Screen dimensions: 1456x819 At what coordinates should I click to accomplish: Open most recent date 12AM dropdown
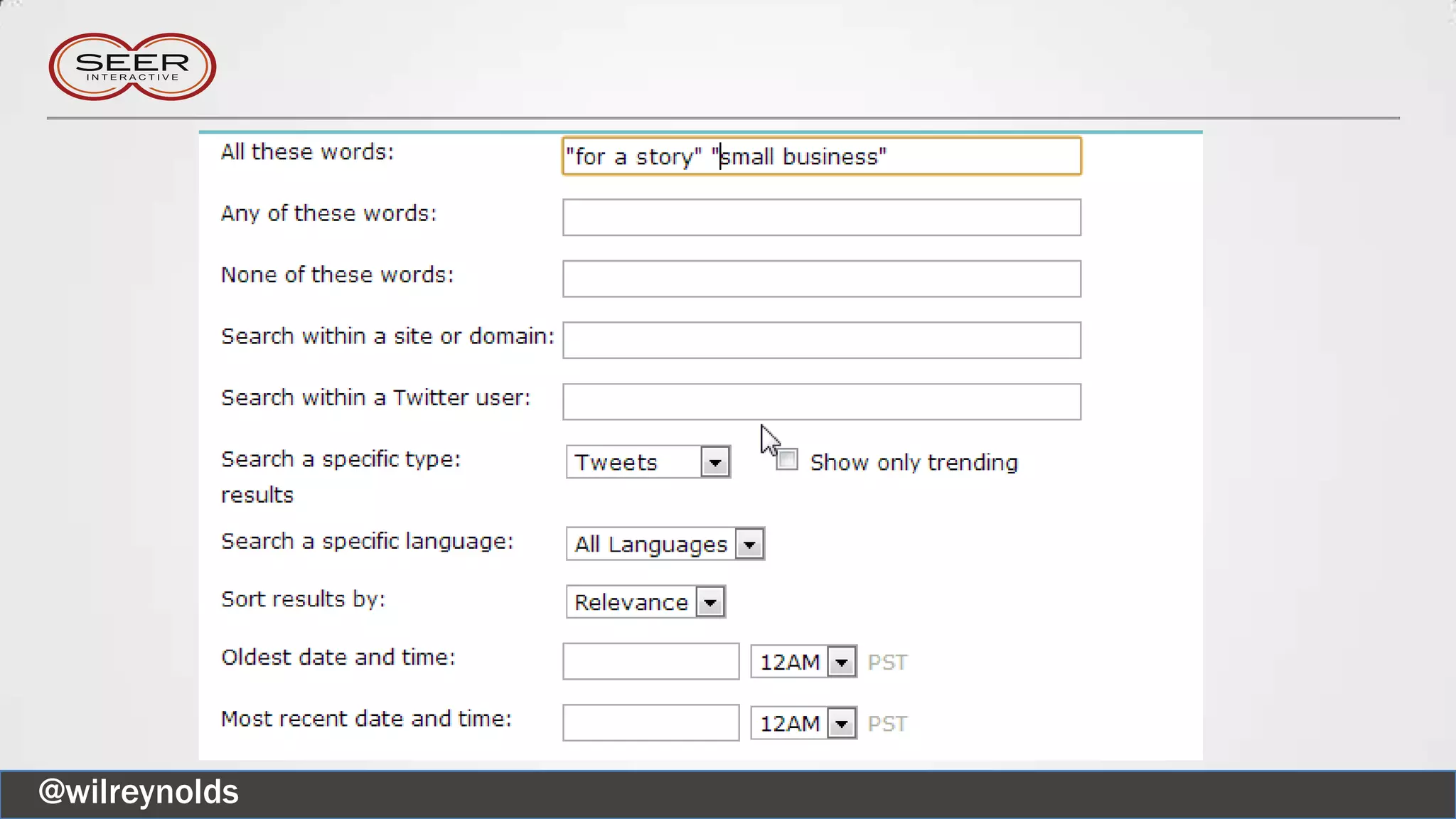click(842, 724)
